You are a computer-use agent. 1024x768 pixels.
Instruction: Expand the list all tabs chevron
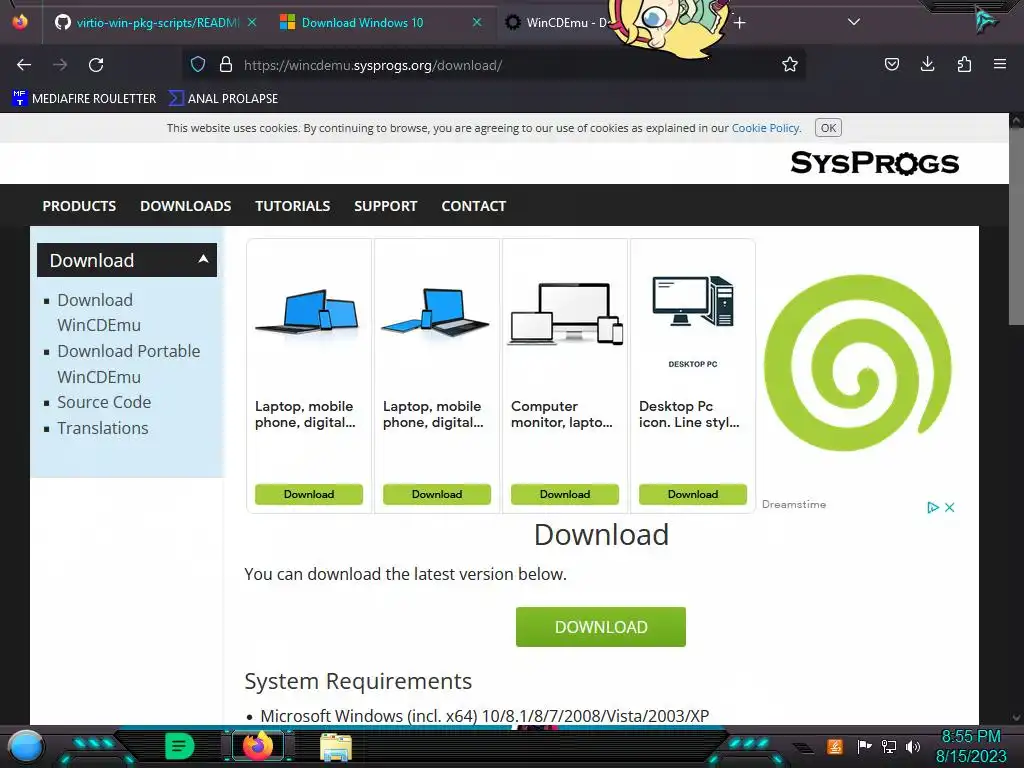tap(854, 22)
